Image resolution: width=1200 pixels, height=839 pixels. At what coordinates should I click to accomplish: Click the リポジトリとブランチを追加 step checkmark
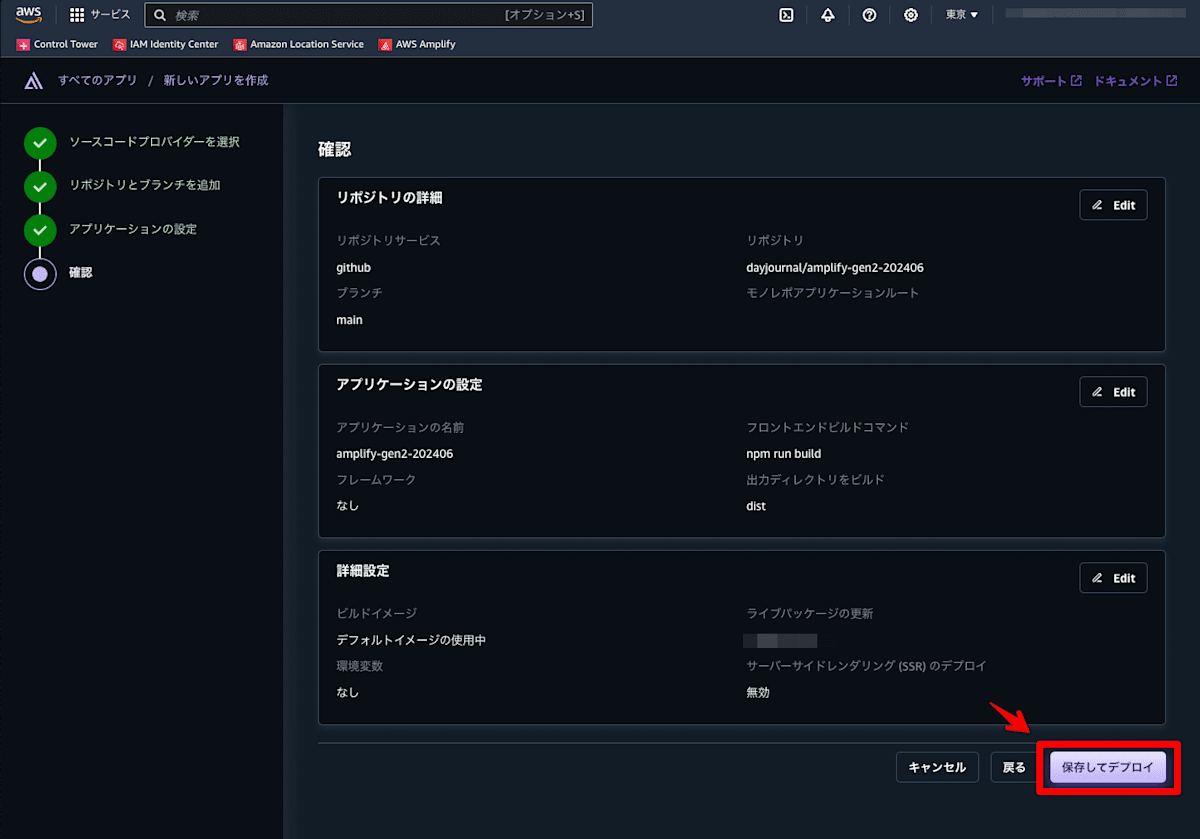pos(40,186)
